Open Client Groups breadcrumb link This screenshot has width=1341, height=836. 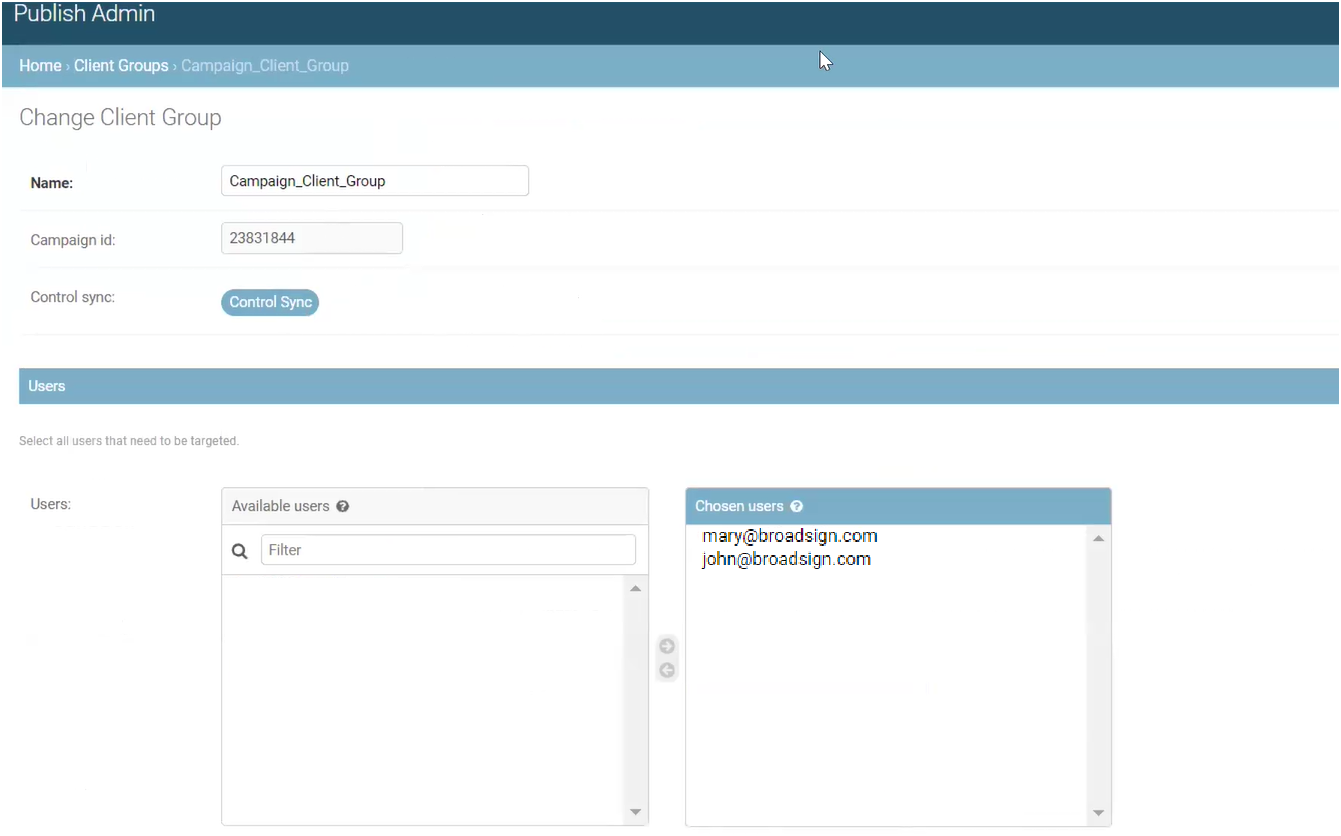pos(121,65)
